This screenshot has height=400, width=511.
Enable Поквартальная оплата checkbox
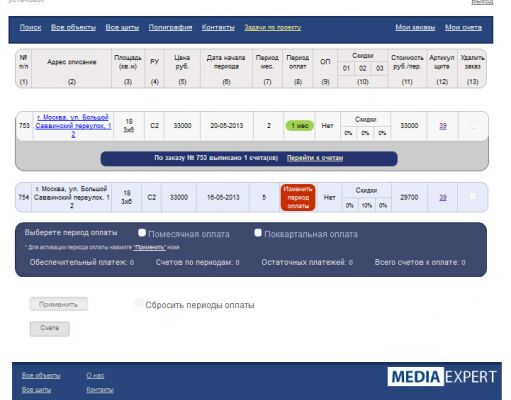[x=258, y=233]
